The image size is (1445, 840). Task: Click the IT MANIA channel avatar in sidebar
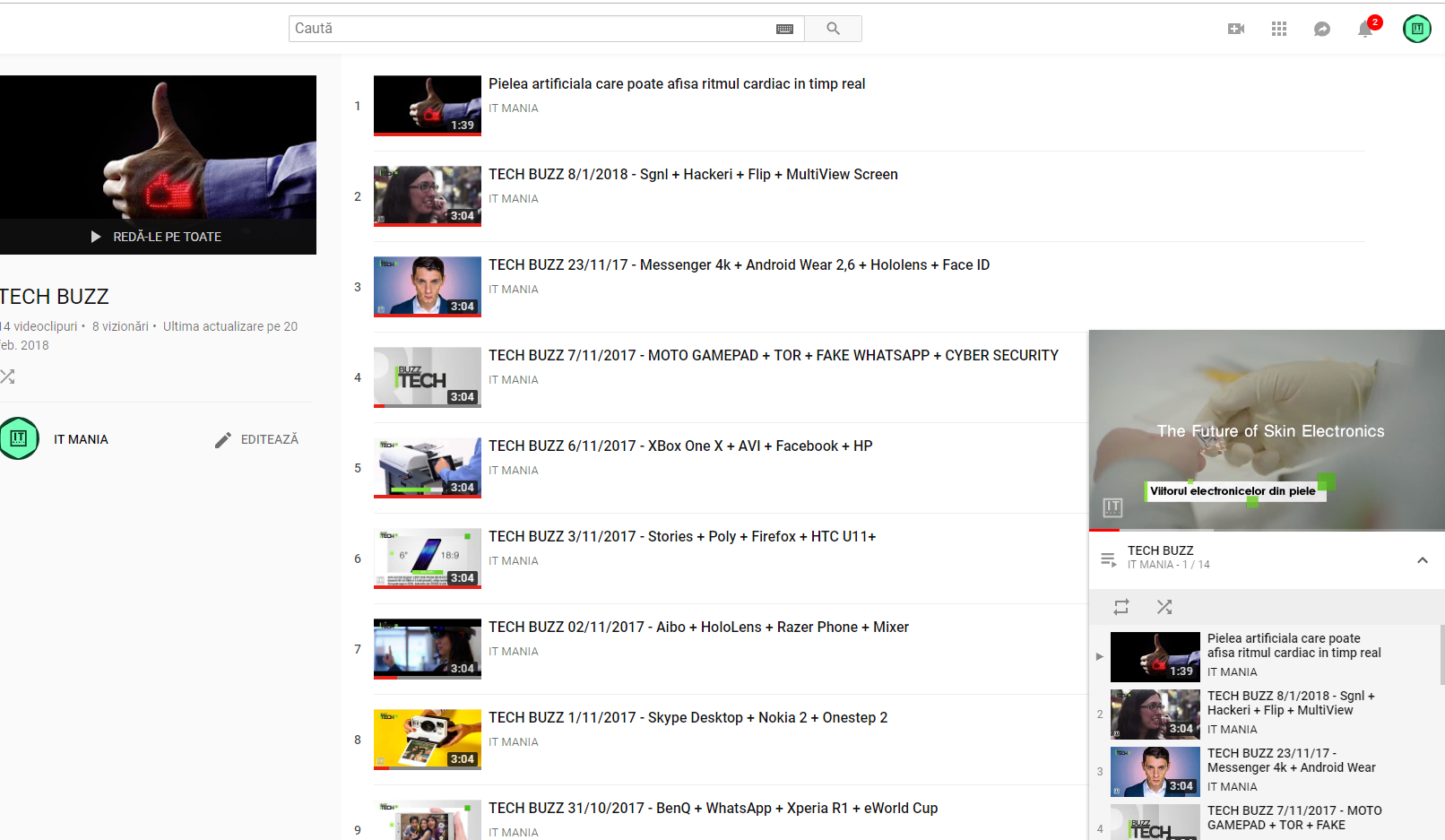(x=18, y=438)
